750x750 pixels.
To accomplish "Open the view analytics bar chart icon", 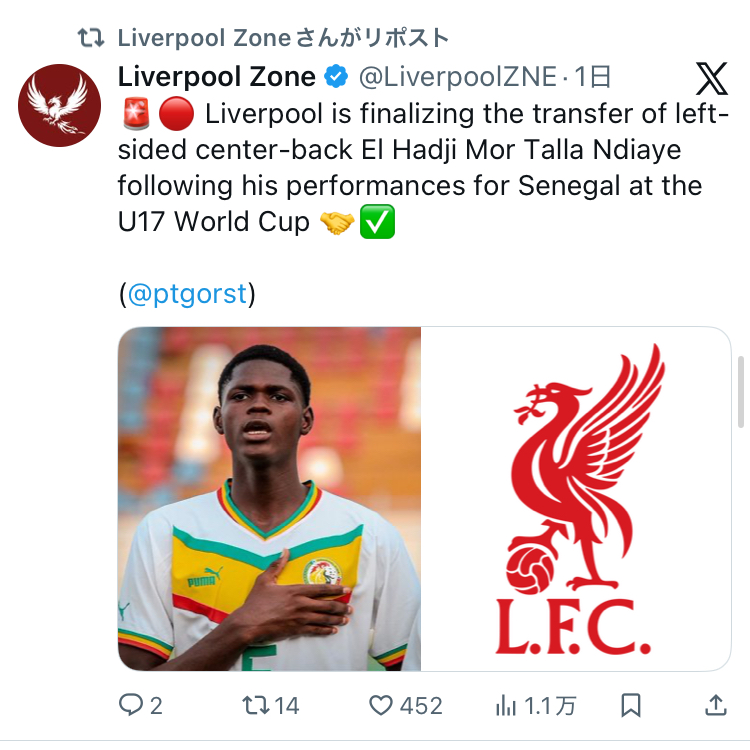I will (x=506, y=705).
